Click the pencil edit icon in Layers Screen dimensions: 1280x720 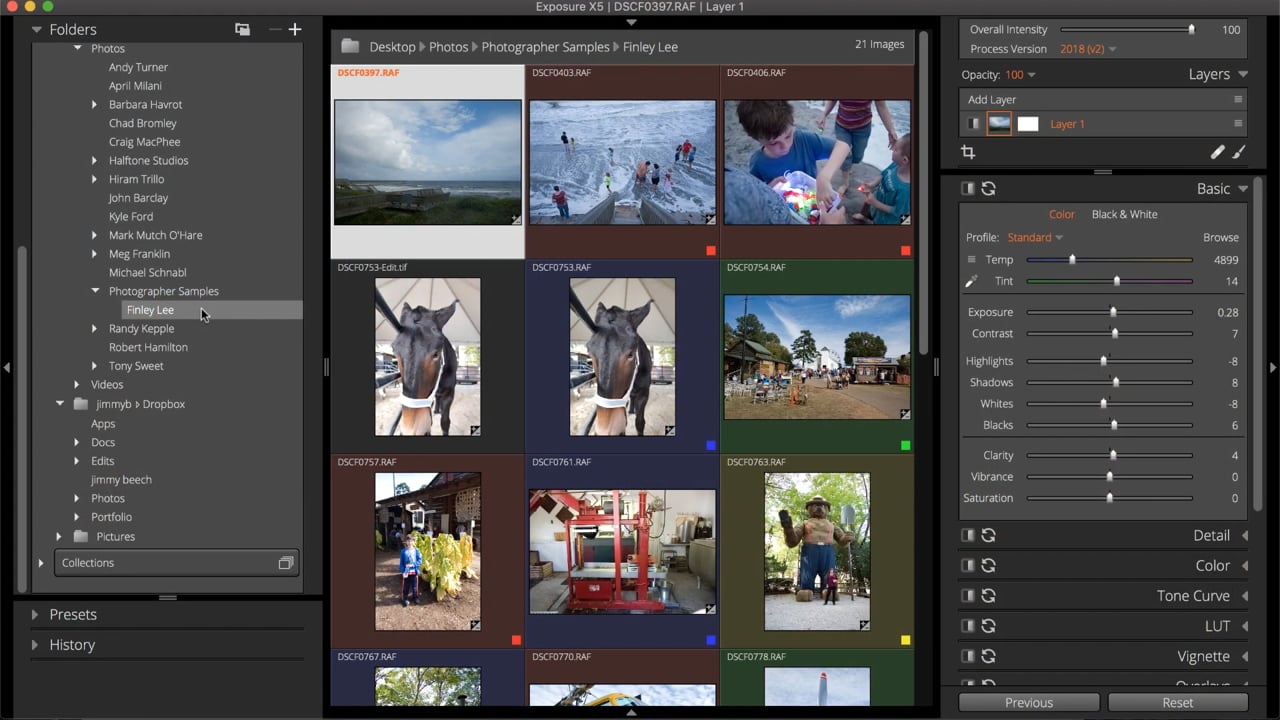(1217, 152)
